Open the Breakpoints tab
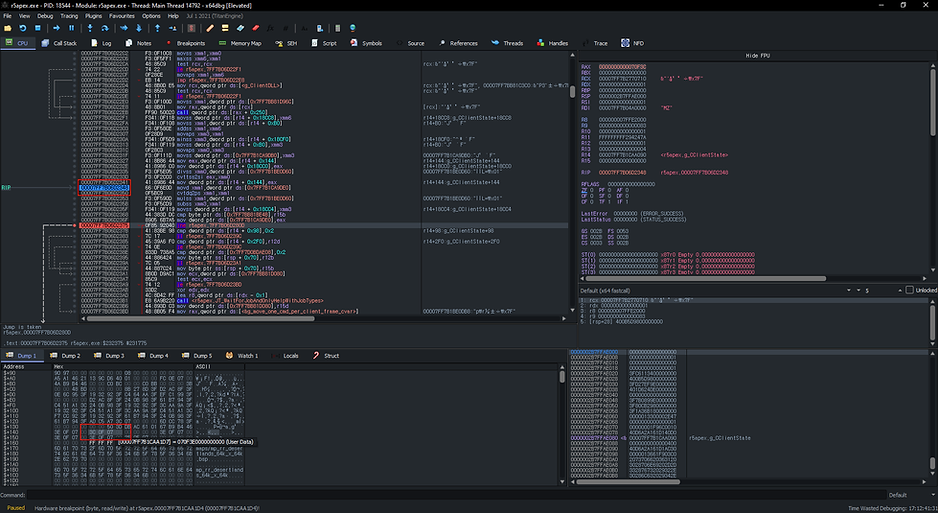The width and height of the screenshot is (938, 513). click(185, 43)
